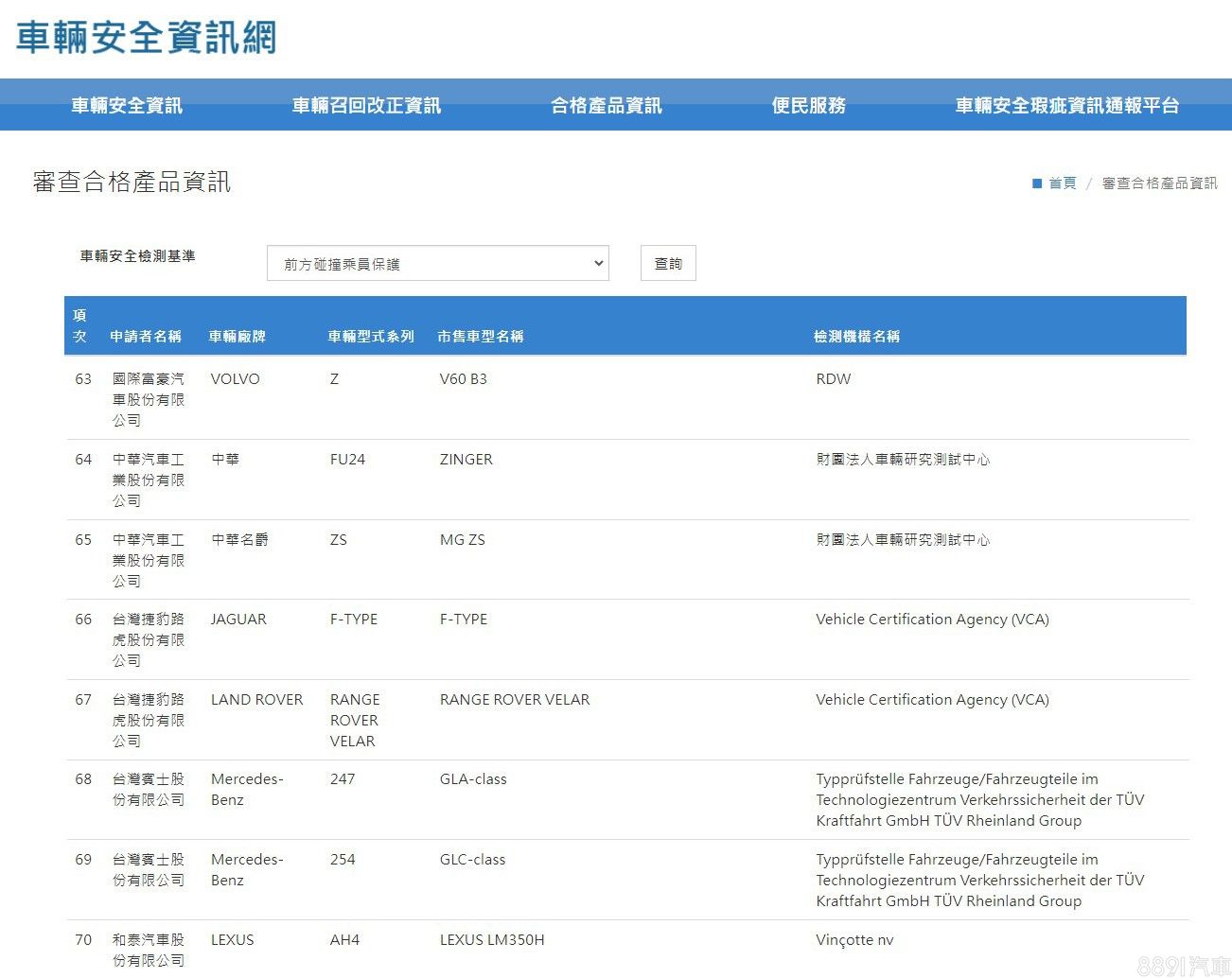Select the MG ZS model cell
The image size is (1232, 978).
click(462, 540)
